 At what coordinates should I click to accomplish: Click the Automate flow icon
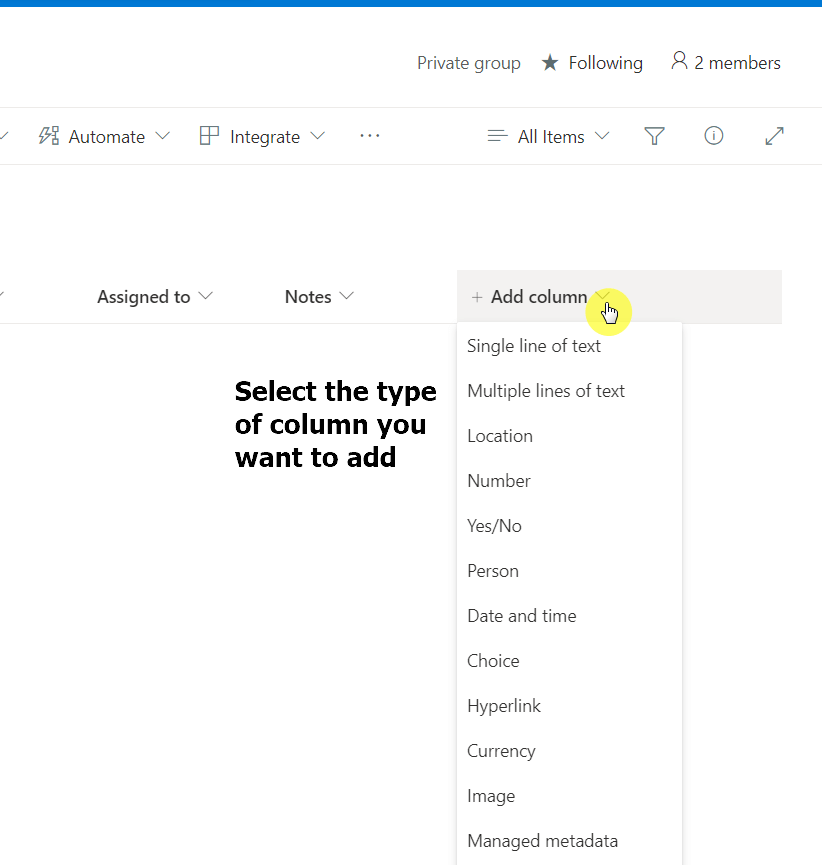coord(49,136)
